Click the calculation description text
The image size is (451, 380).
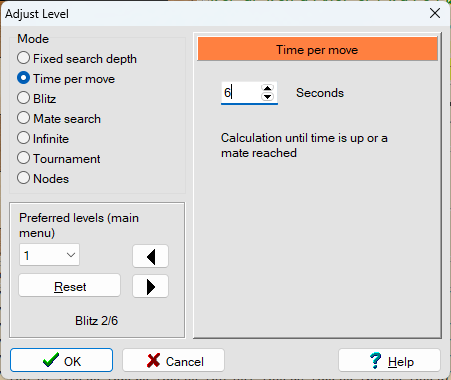pos(304,145)
